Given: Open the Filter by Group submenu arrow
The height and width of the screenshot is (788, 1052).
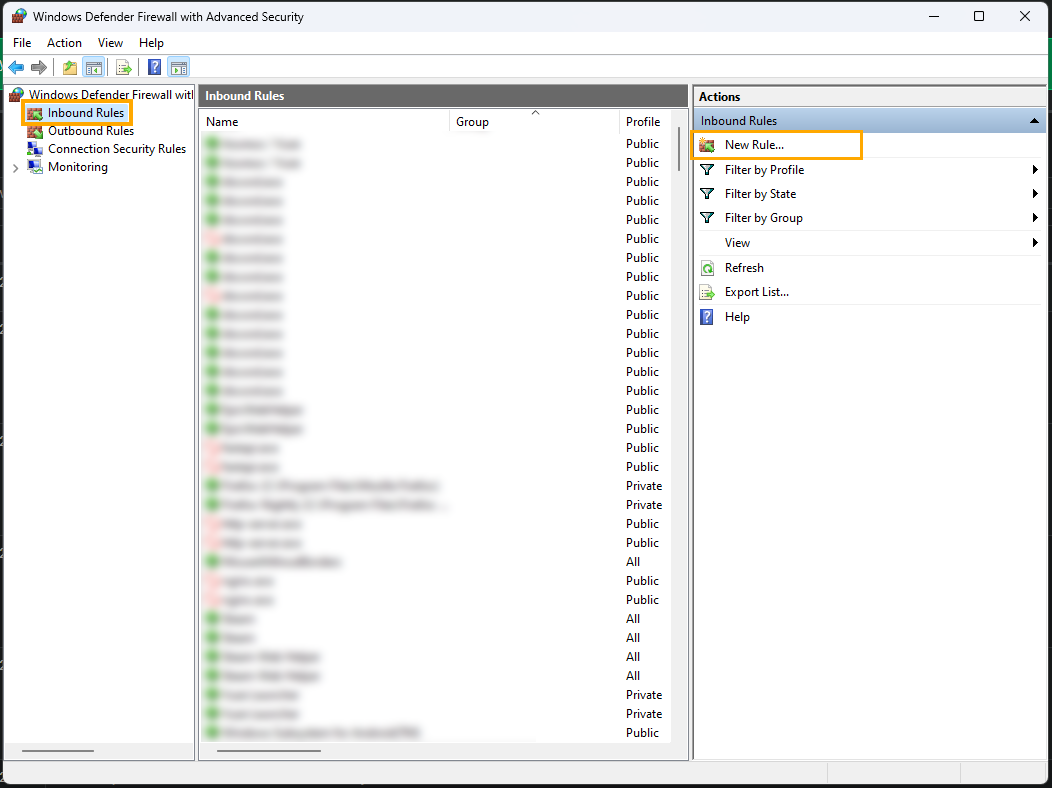Looking at the screenshot, I should click(x=1035, y=218).
